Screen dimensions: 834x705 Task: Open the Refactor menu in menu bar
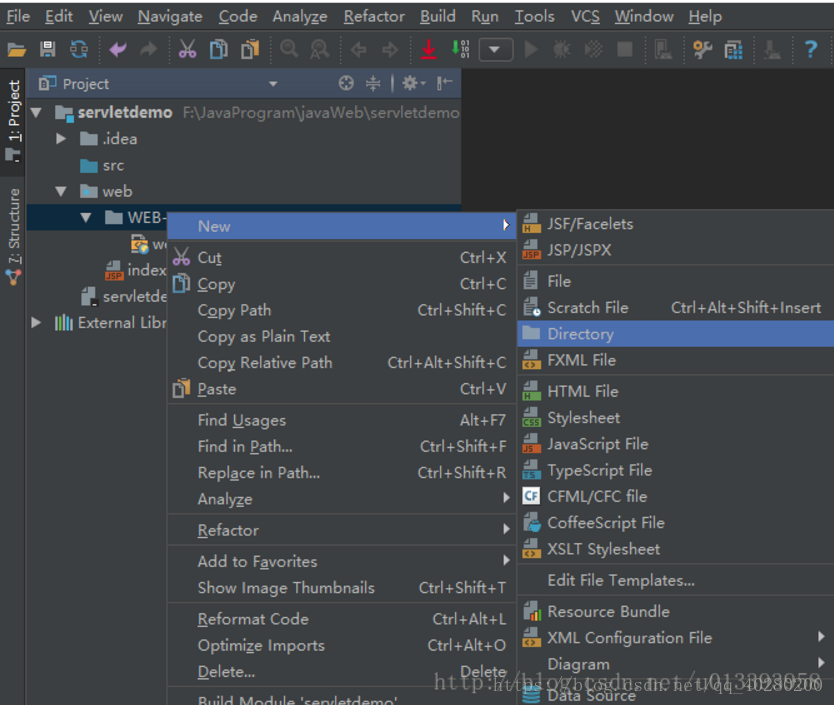[374, 16]
